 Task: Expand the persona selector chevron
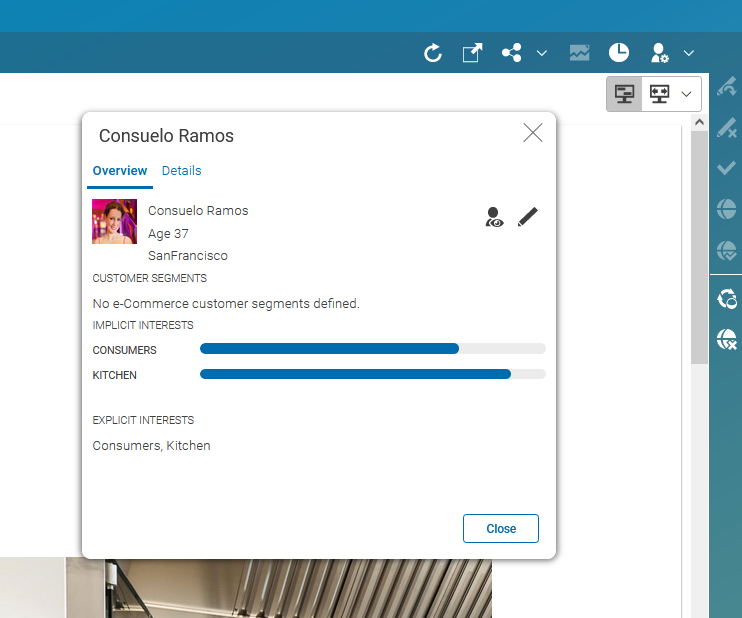(x=689, y=53)
